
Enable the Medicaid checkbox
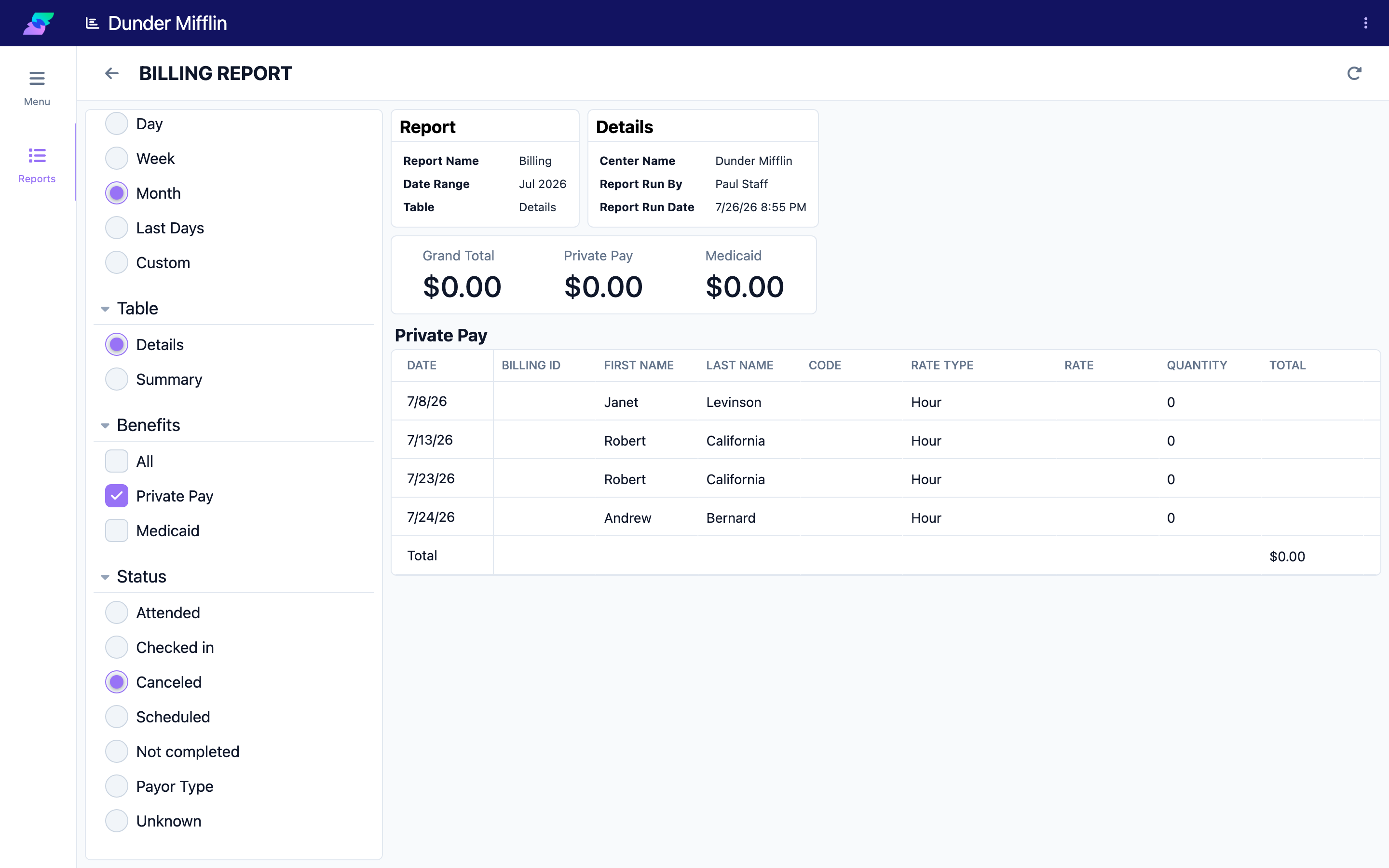117,530
